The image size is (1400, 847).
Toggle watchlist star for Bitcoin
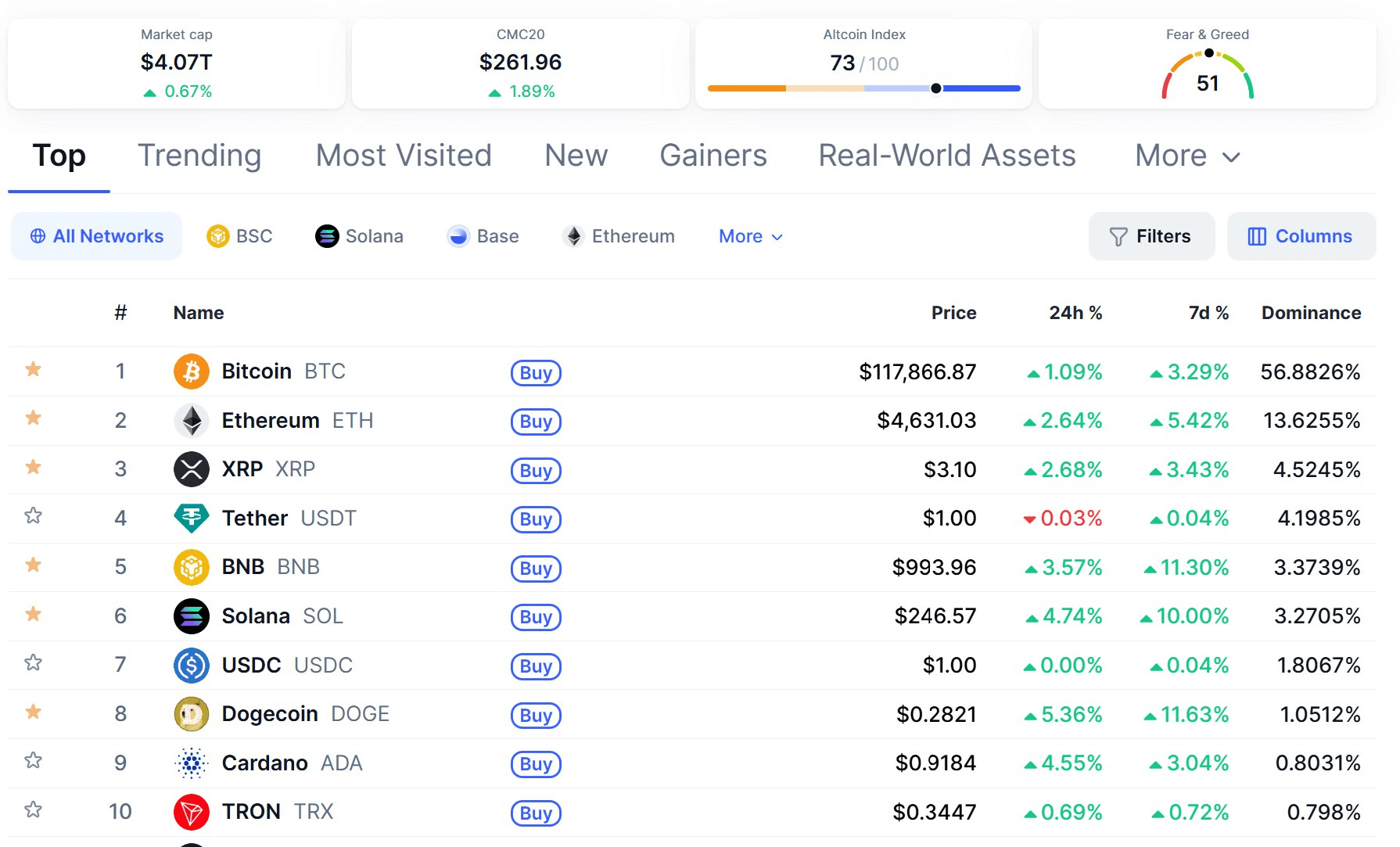coord(33,369)
